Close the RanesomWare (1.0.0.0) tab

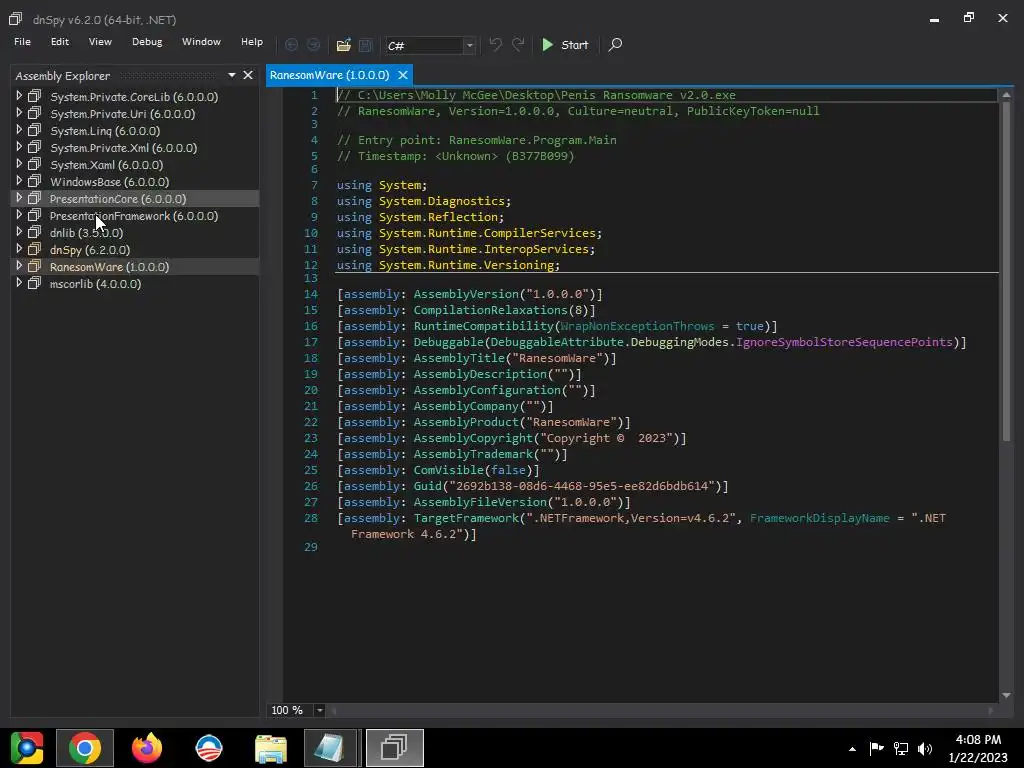403,75
